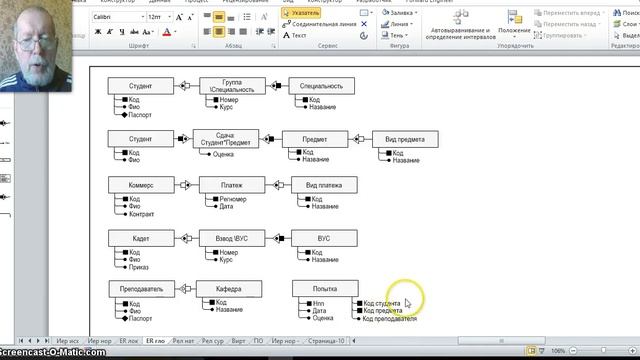Click the zoom slider handle
640x360 pixels.
[603, 351]
